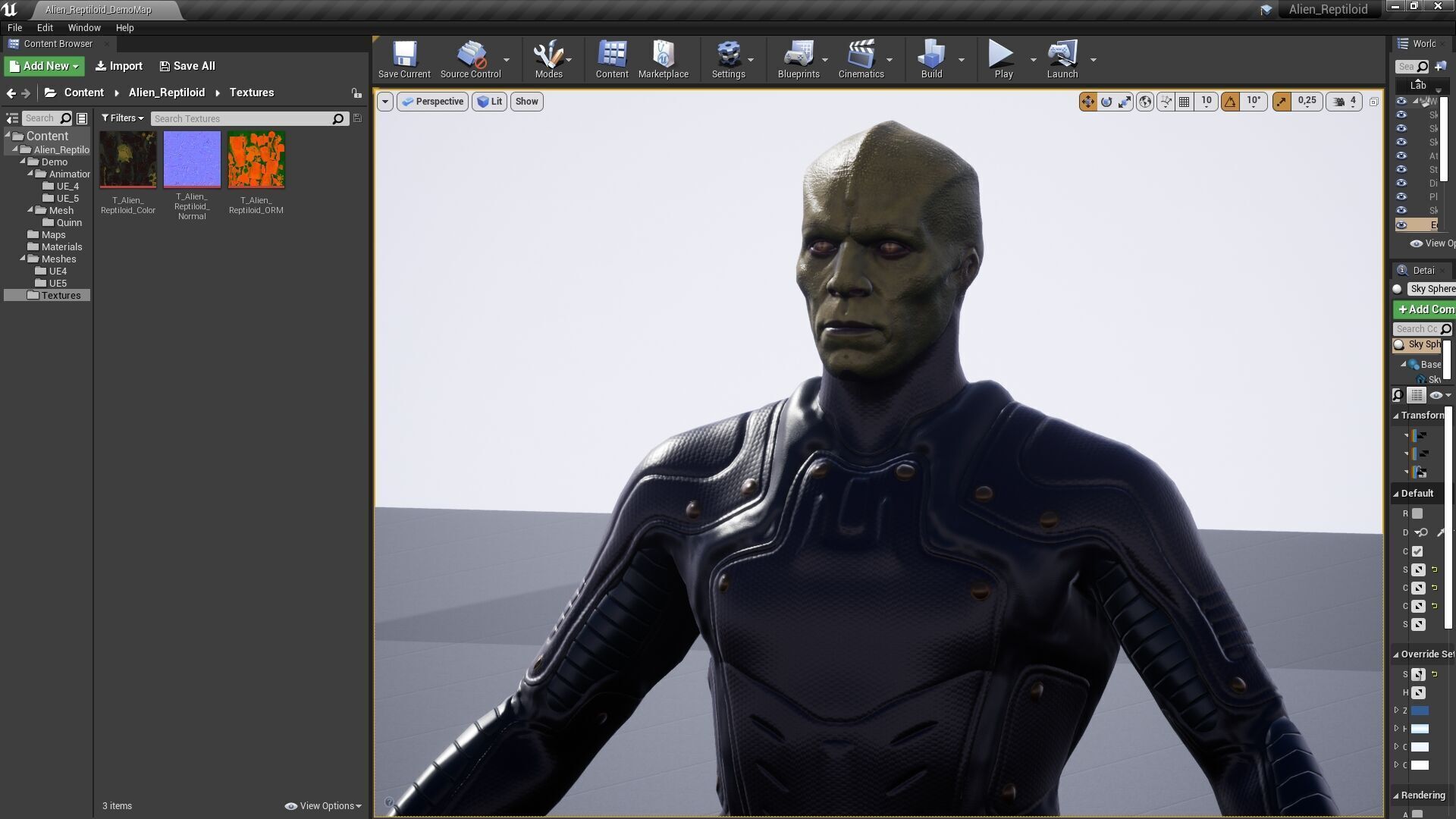The image size is (1456, 819).
Task: Open the rotation snap 10° dropdown
Action: 1254,102
